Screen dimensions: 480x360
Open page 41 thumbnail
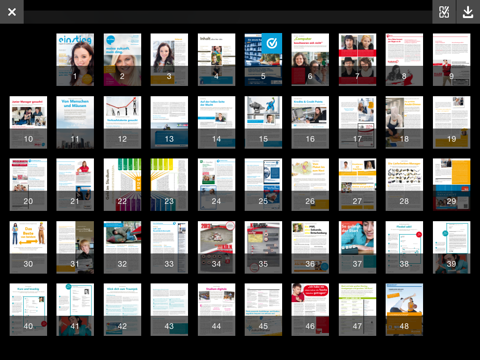[75, 310]
